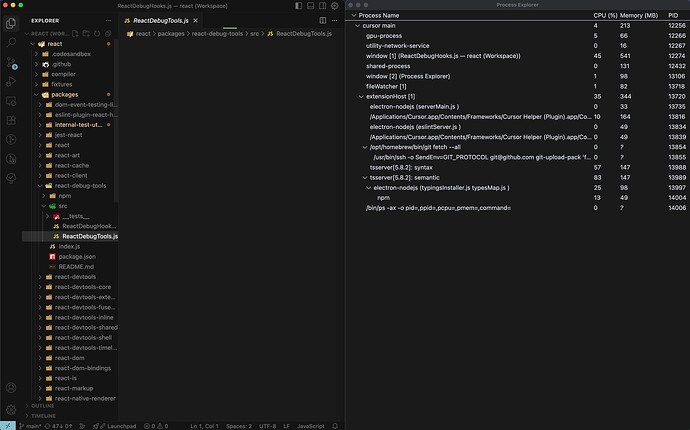Open notifications bell in status bar
The height and width of the screenshot is (430, 690).
pos(335,426)
